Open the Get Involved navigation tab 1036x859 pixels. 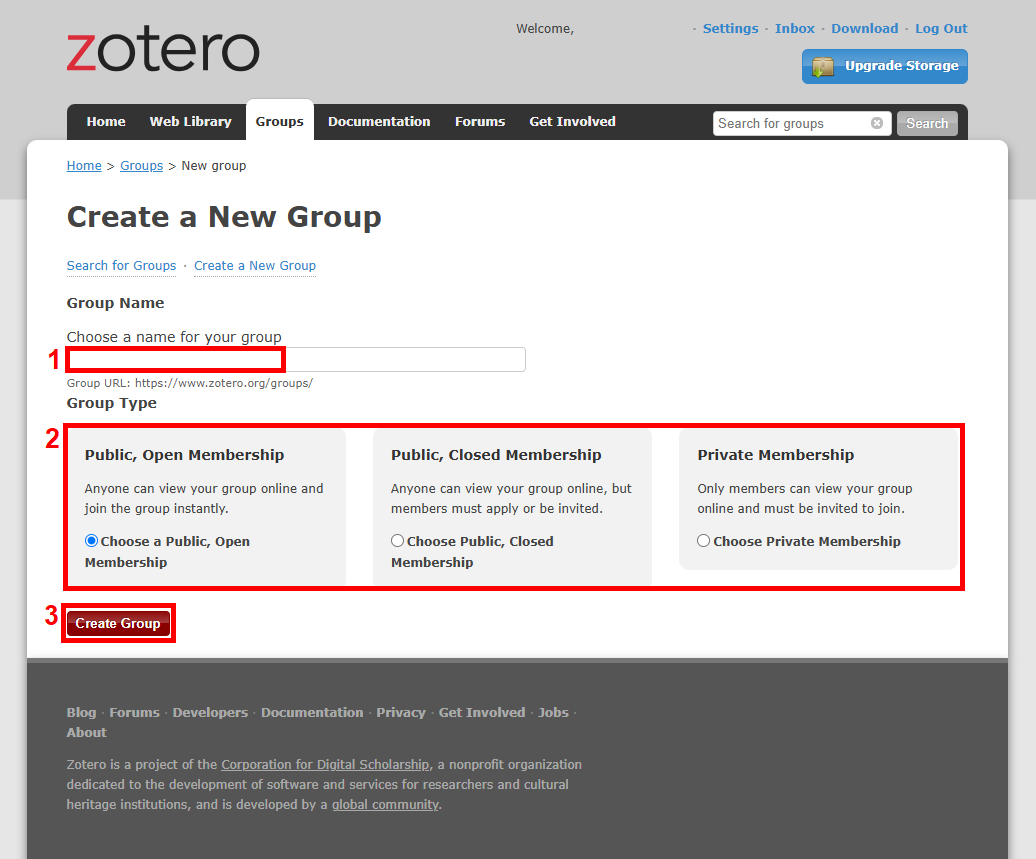click(x=572, y=122)
